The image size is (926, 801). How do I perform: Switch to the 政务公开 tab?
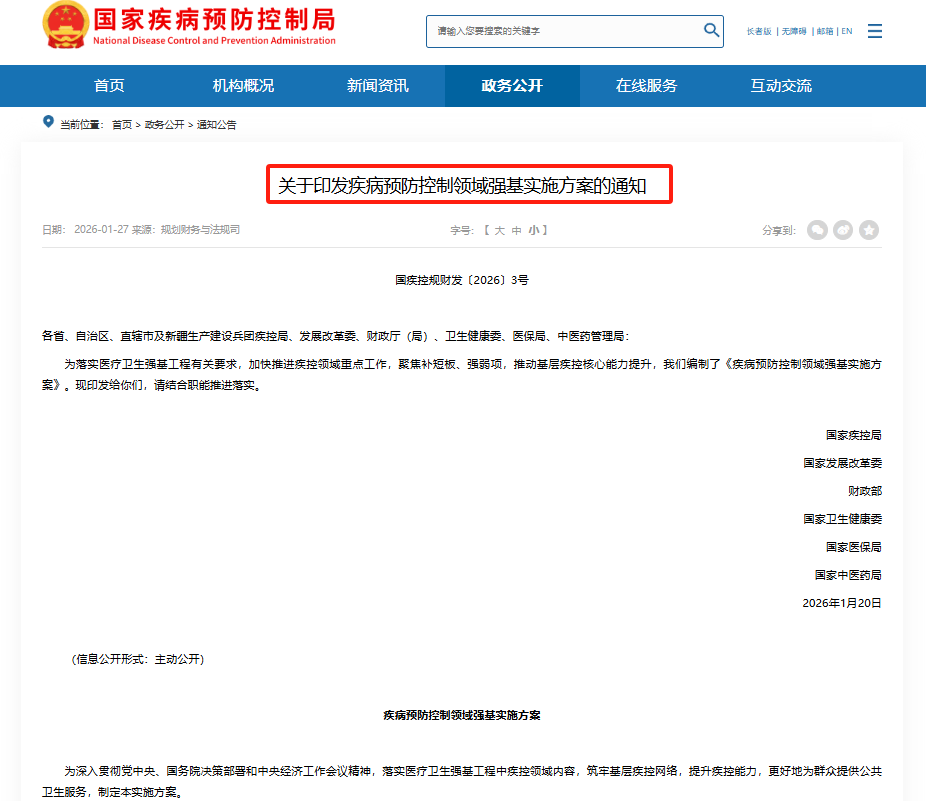[x=512, y=86]
